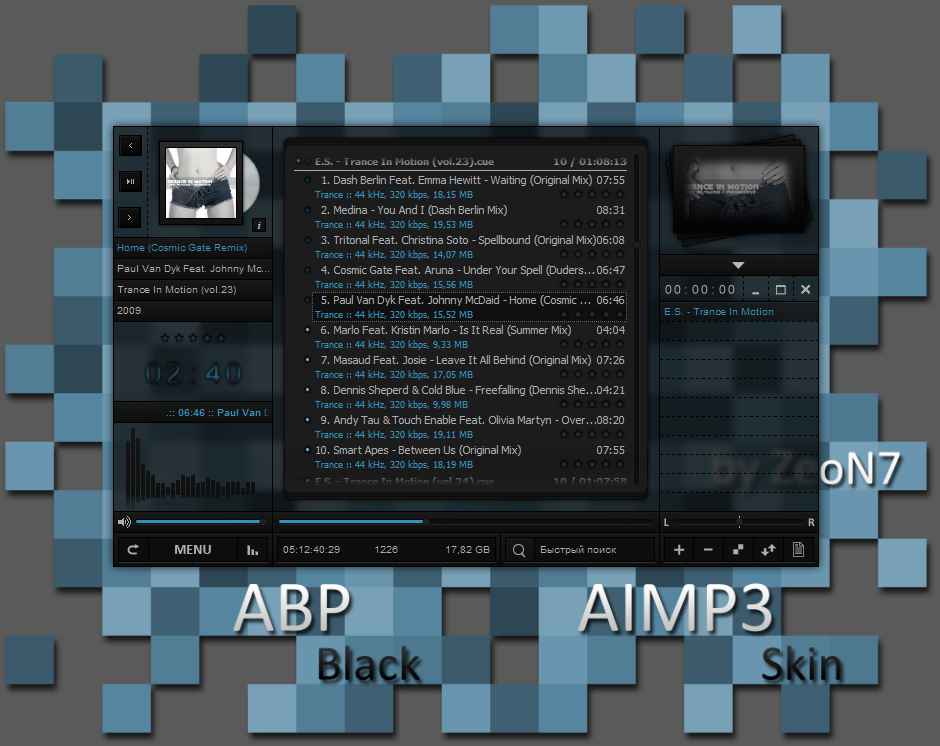
Task: Mute sound via the speaker icon
Action: 124,522
